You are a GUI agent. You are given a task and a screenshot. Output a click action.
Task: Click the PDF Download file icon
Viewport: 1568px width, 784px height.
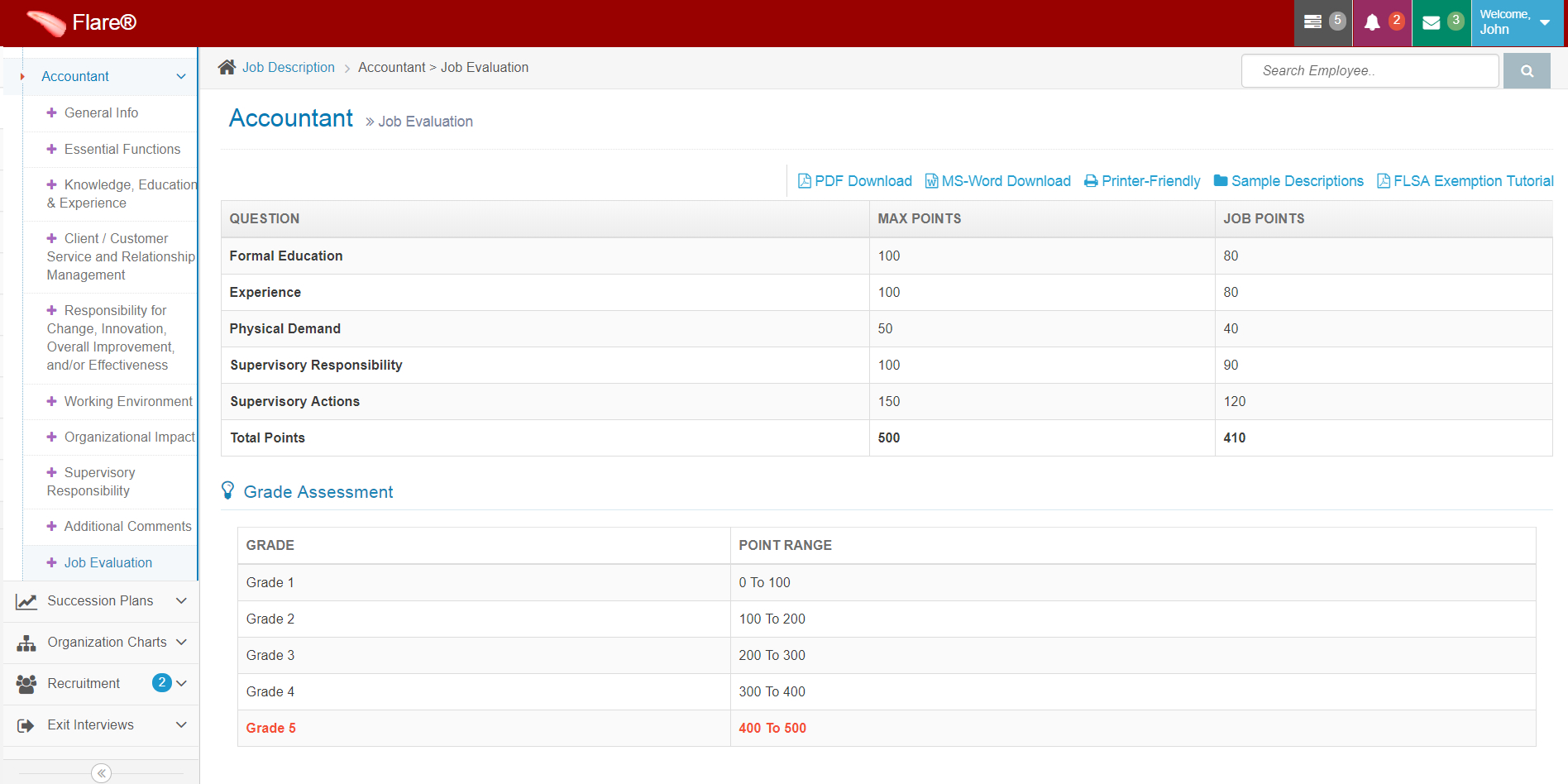pyautogui.click(x=804, y=181)
